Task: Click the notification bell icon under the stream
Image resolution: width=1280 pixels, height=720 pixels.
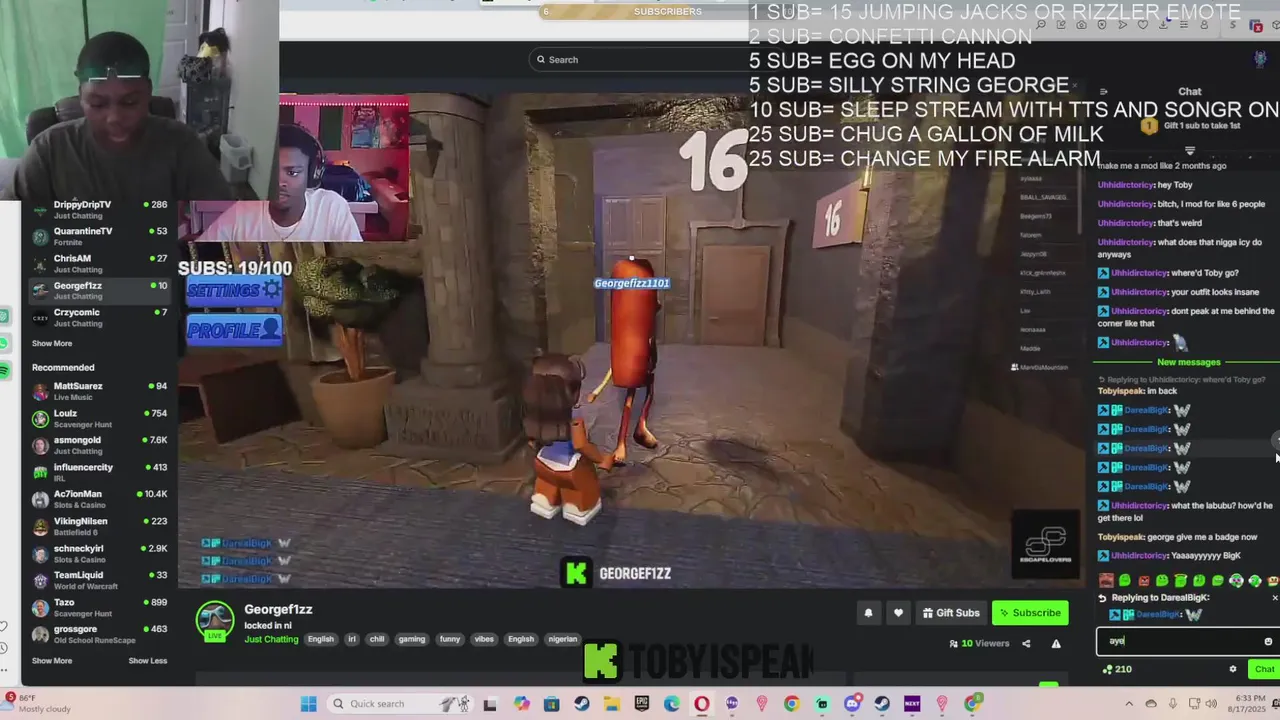Action: (x=868, y=613)
